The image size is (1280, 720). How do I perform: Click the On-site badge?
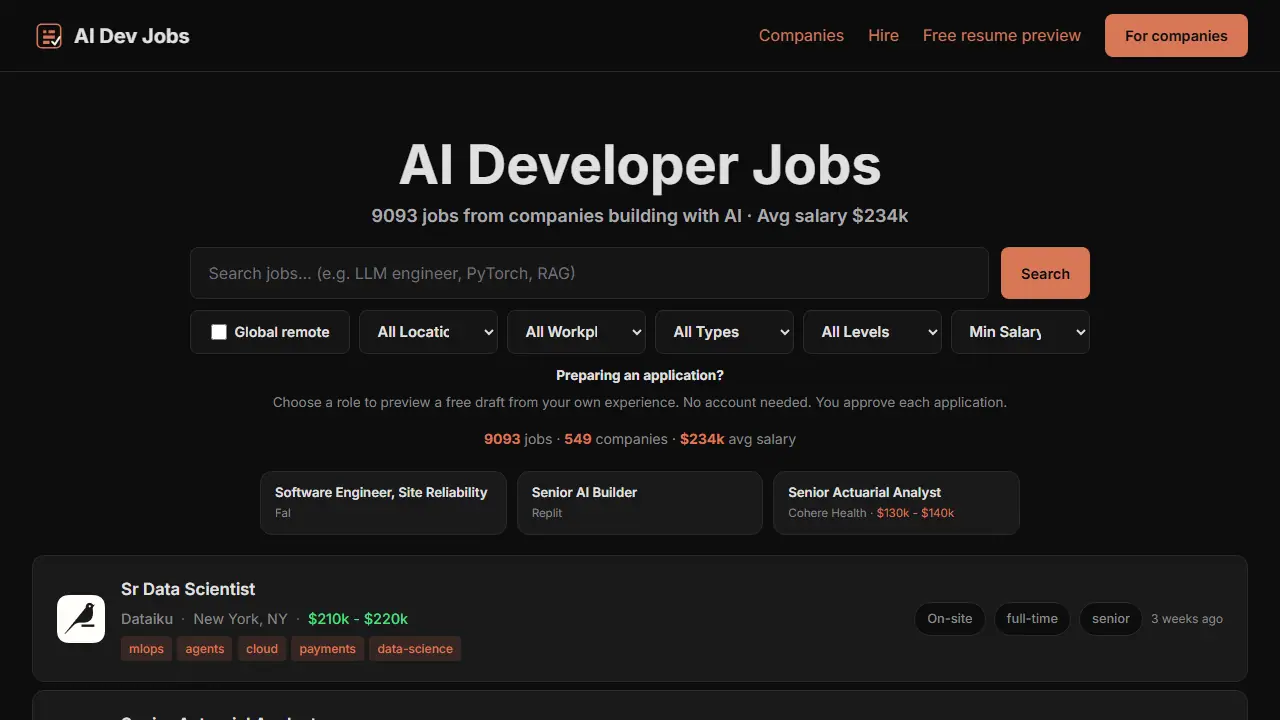(950, 619)
